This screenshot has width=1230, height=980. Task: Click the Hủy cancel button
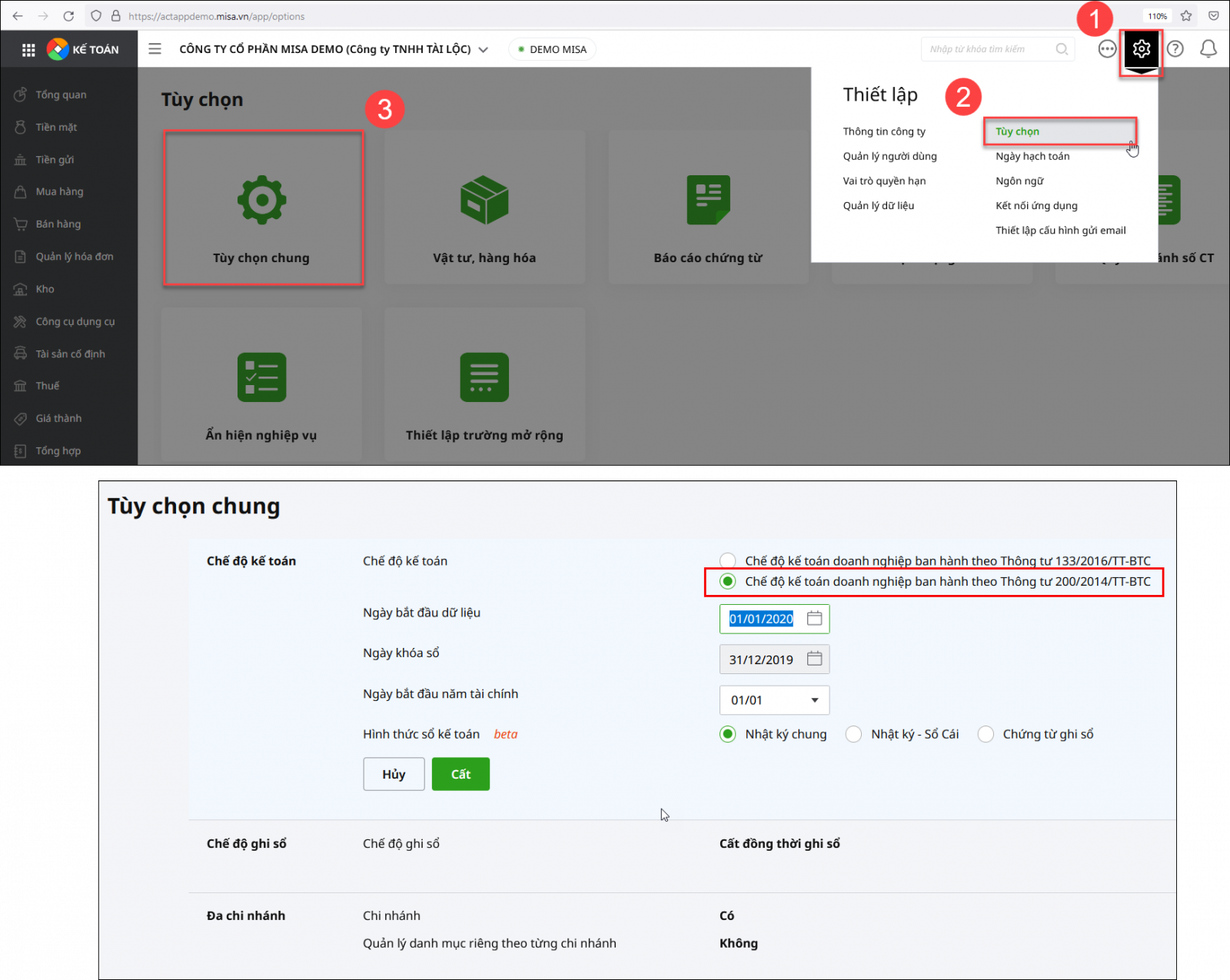(x=394, y=774)
